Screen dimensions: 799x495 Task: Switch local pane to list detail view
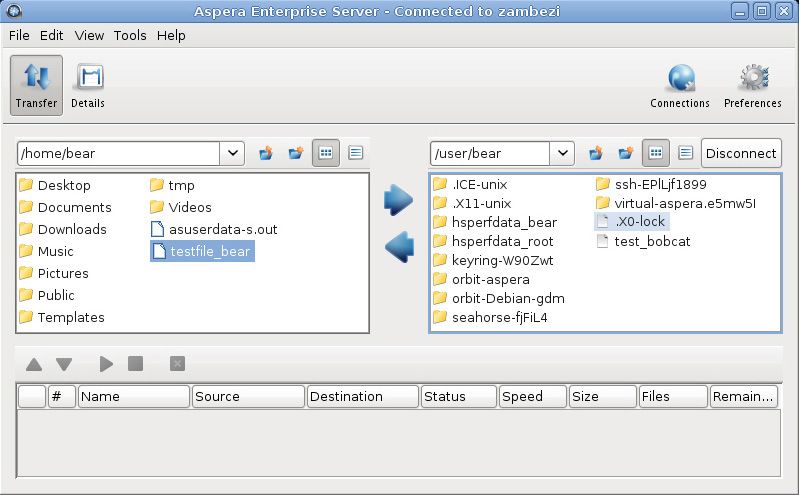356,153
